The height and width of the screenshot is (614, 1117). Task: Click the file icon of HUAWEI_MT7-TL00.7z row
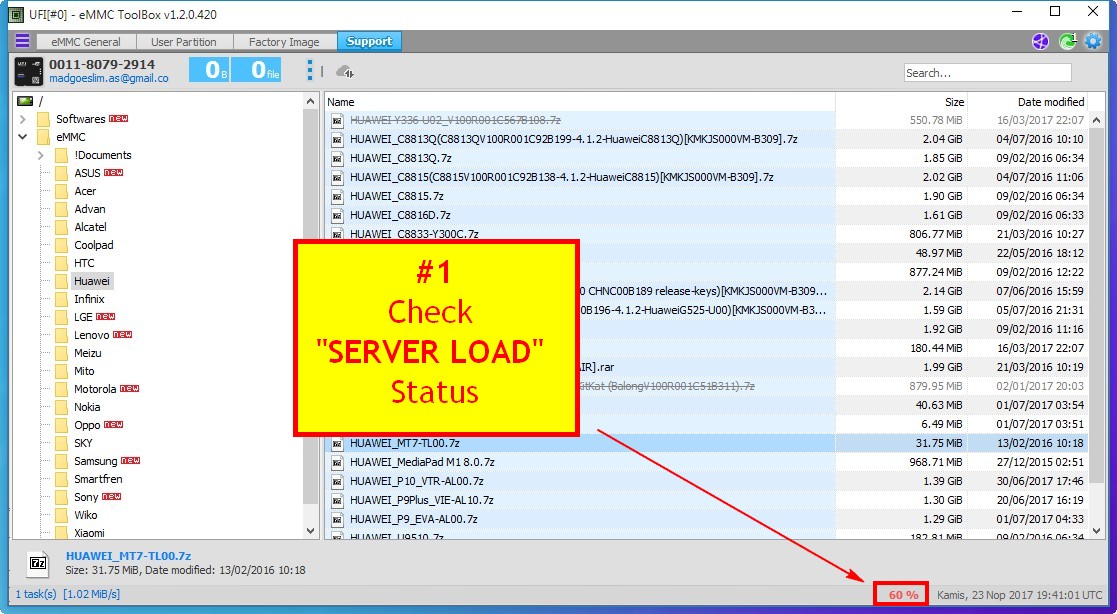337,443
